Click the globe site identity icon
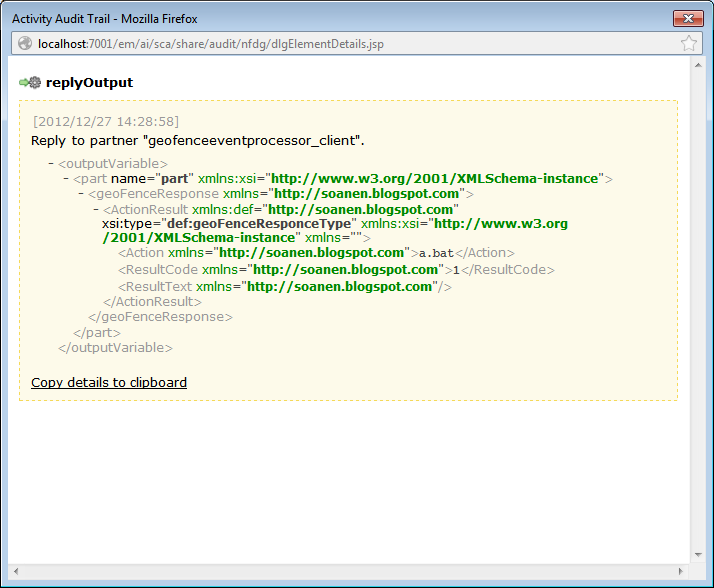The image size is (714, 588). coord(25,44)
